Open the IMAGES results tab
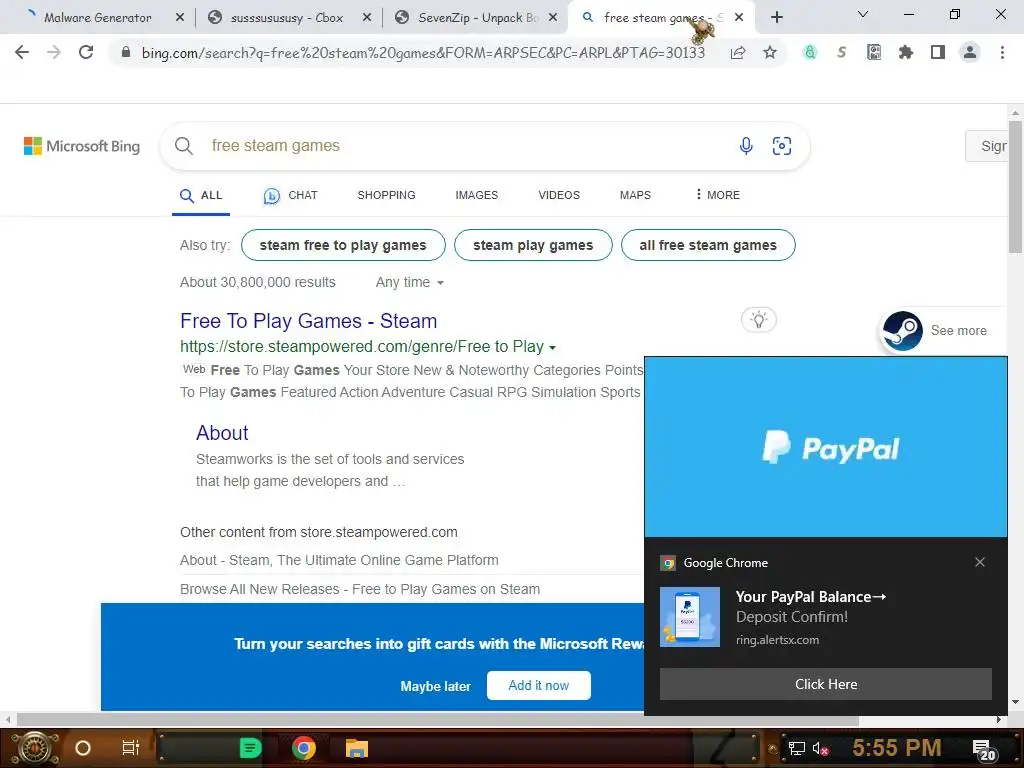Viewport: 1024px width, 768px height. 477,195
